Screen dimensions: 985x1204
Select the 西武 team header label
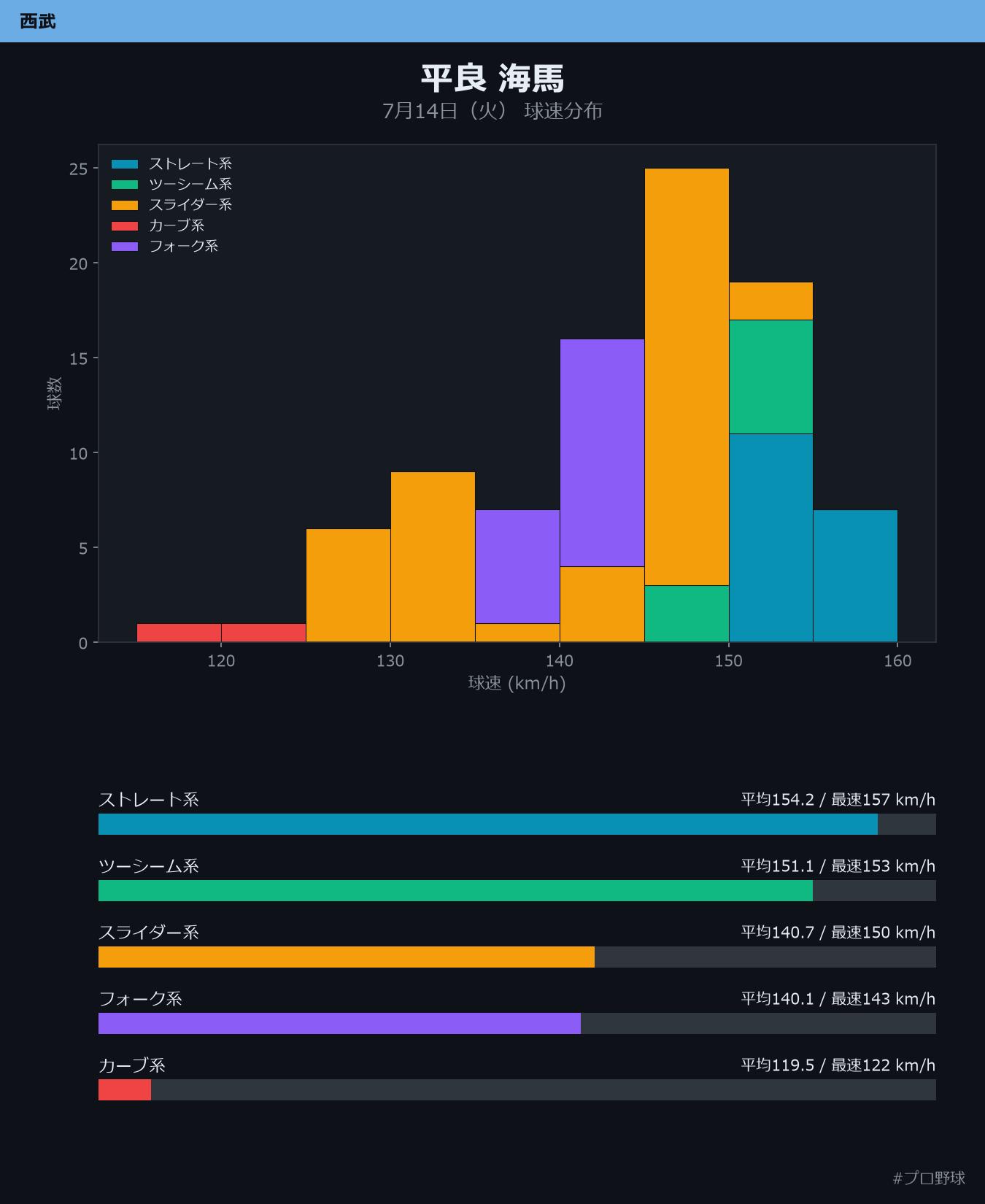click(38, 21)
